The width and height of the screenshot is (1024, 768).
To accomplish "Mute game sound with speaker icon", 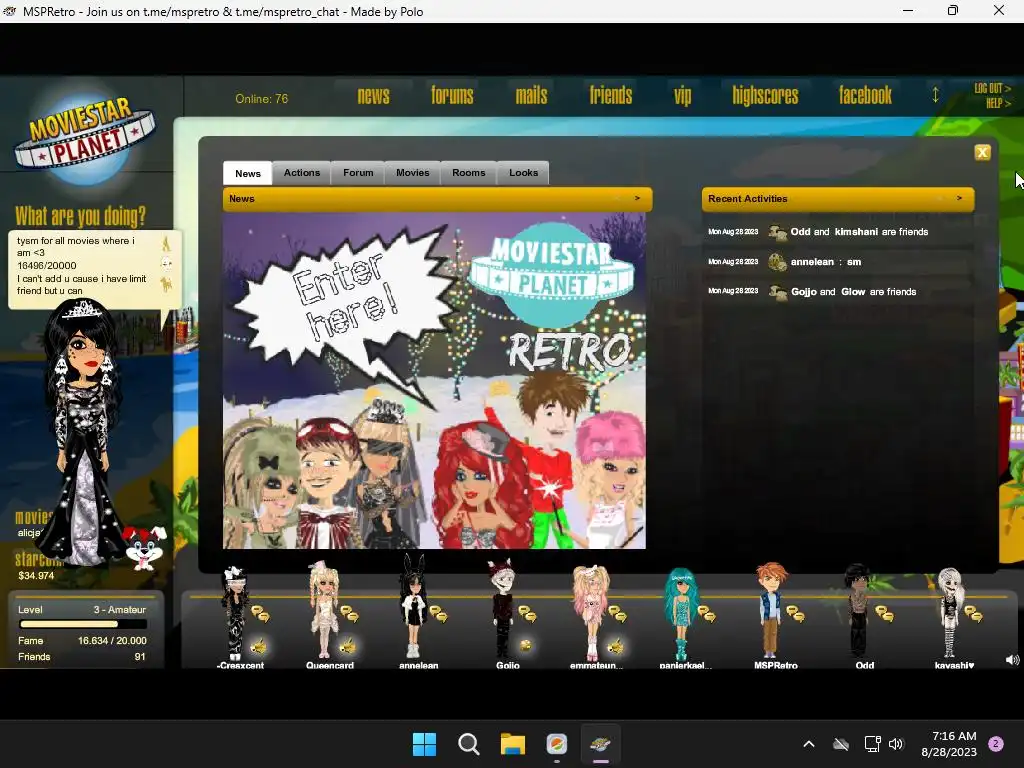I will point(1012,660).
